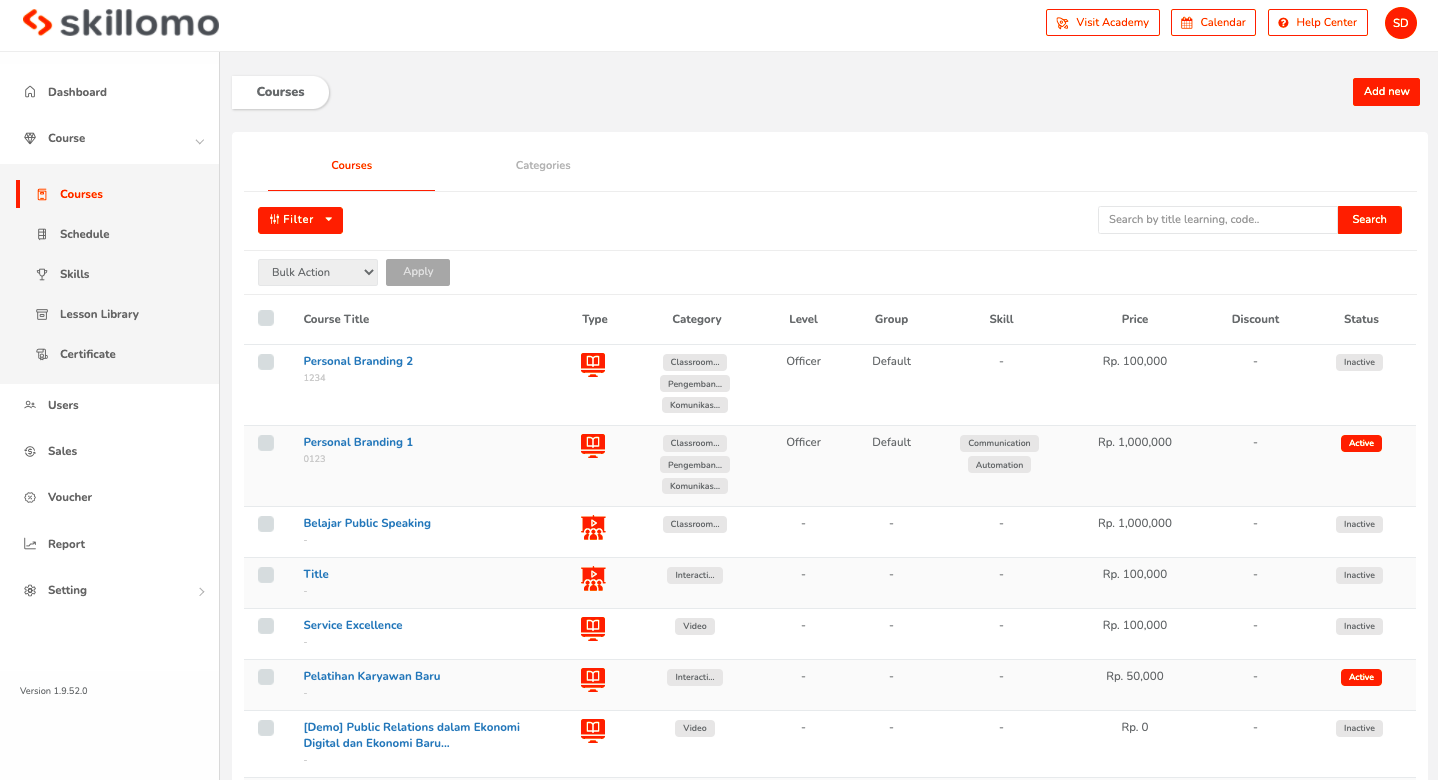Open the Service Excellence course link
Screen dimensions: 1438x780
pyautogui.click(x=353, y=625)
